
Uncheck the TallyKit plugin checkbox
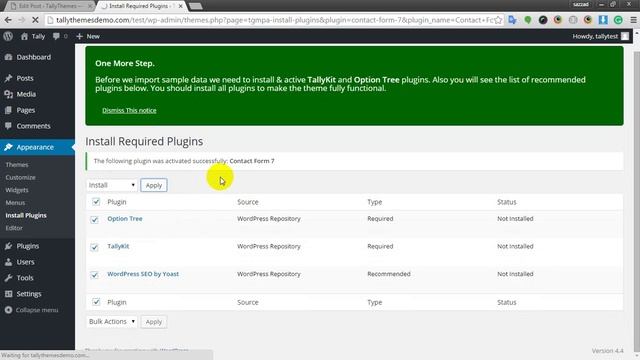coord(94,247)
